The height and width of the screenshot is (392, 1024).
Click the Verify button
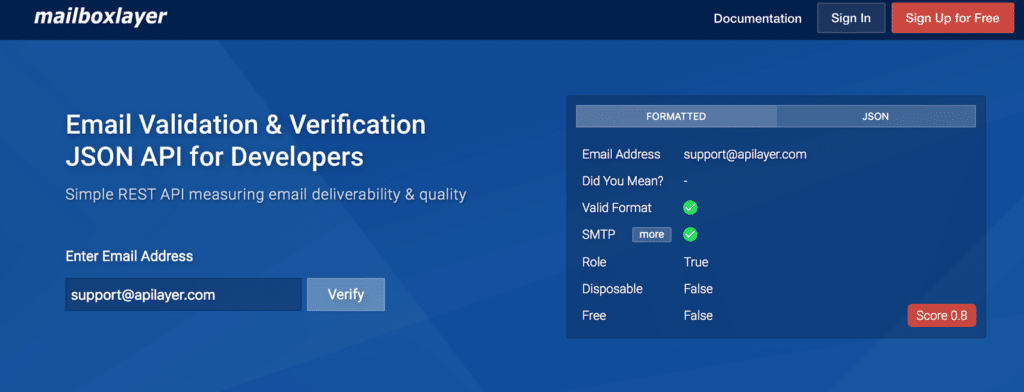click(345, 295)
